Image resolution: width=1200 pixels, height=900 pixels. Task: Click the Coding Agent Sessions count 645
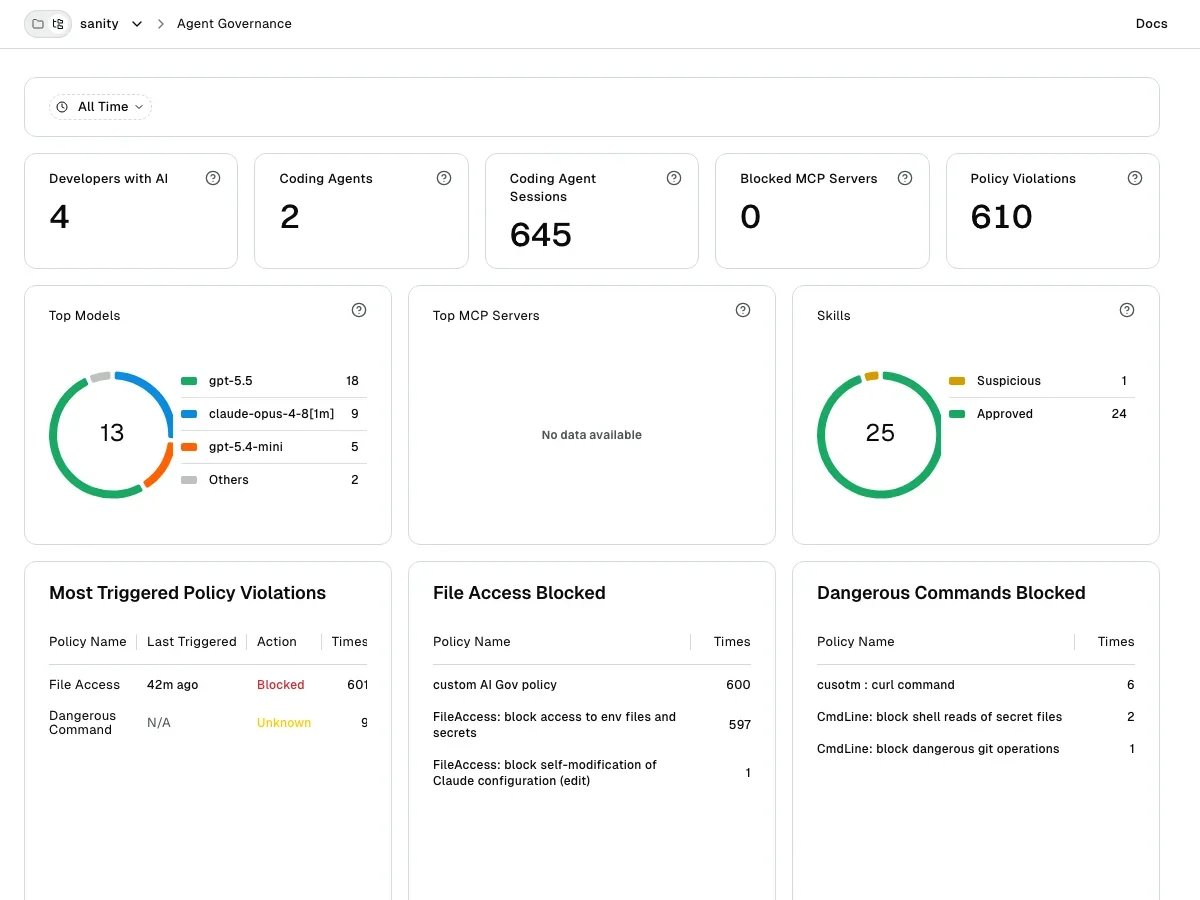[x=541, y=235]
